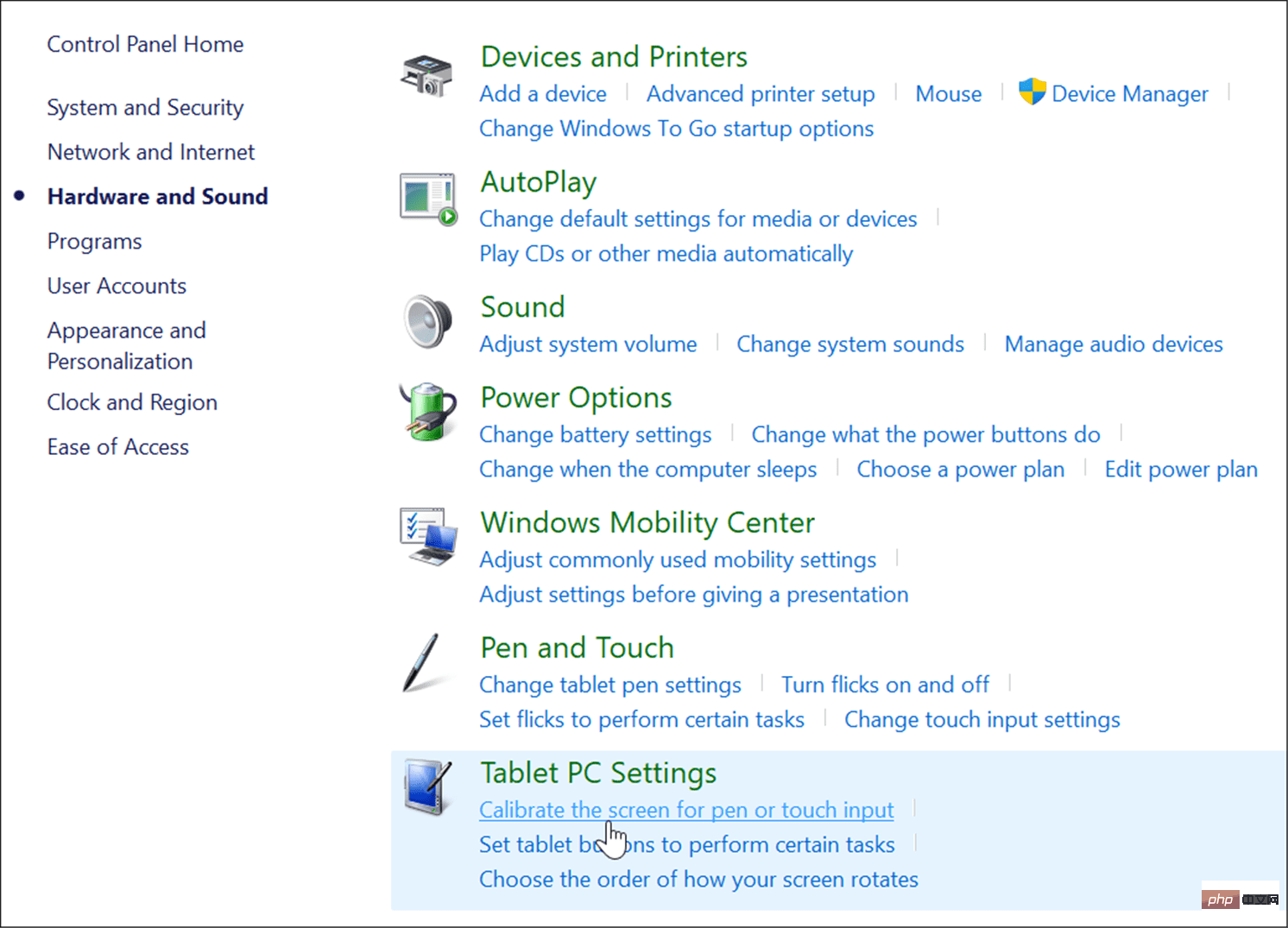Click the Power Options battery icon
Screen dimensions: 1288x928
coord(428,411)
